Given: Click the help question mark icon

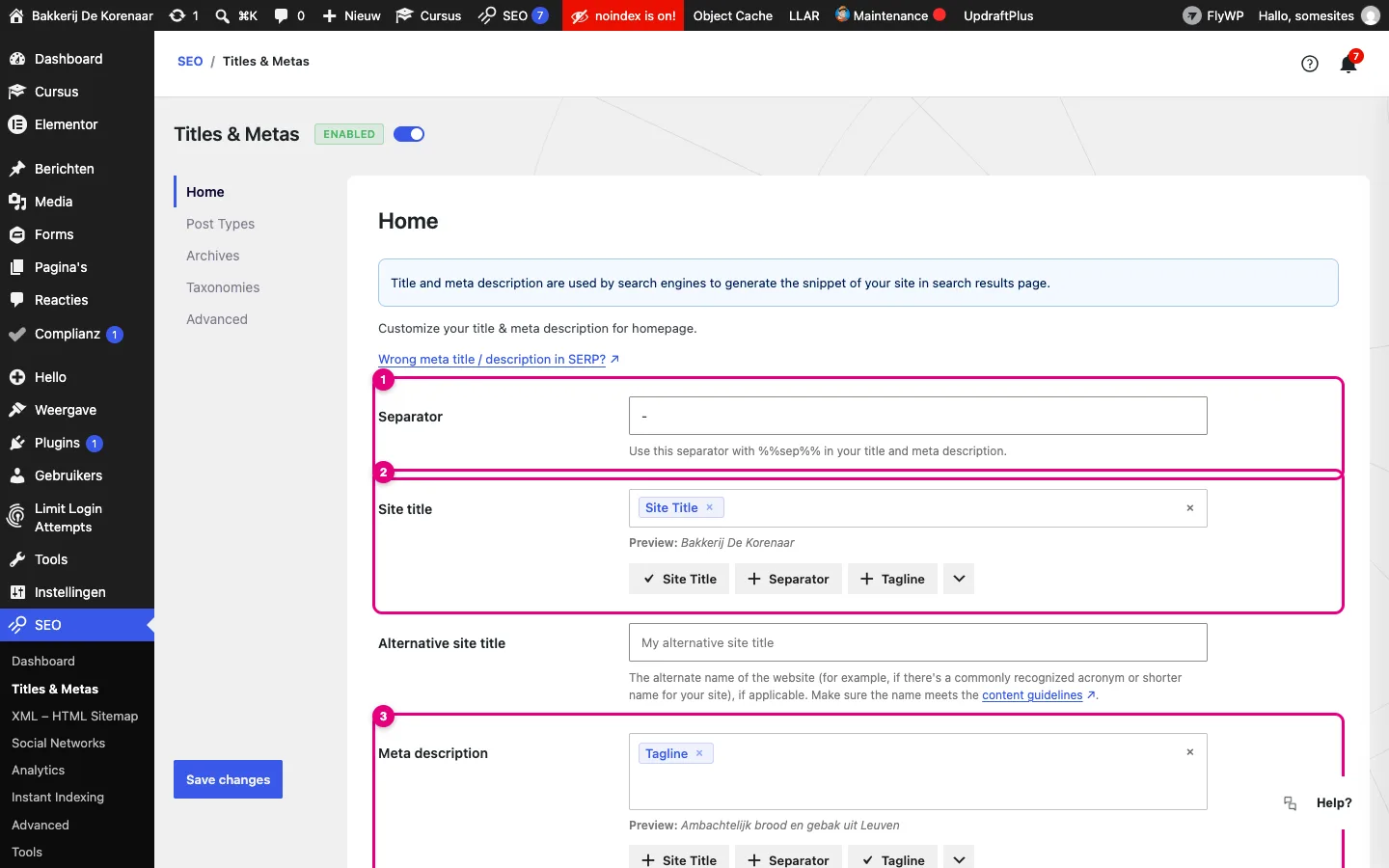Looking at the screenshot, I should [1310, 64].
